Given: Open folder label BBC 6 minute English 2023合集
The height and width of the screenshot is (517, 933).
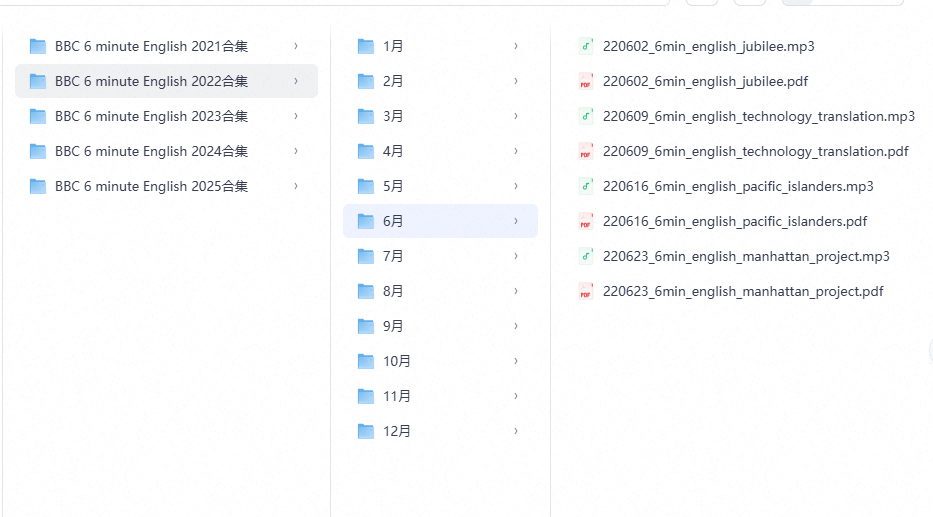Looking at the screenshot, I should tap(151, 117).
